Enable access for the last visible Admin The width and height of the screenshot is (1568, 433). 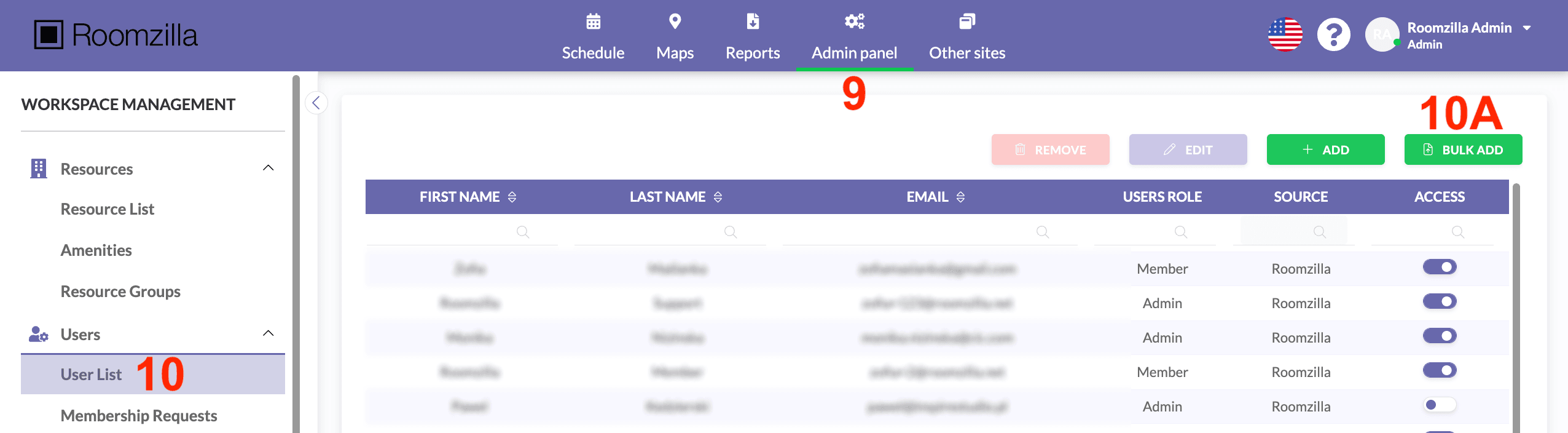[1440, 405]
